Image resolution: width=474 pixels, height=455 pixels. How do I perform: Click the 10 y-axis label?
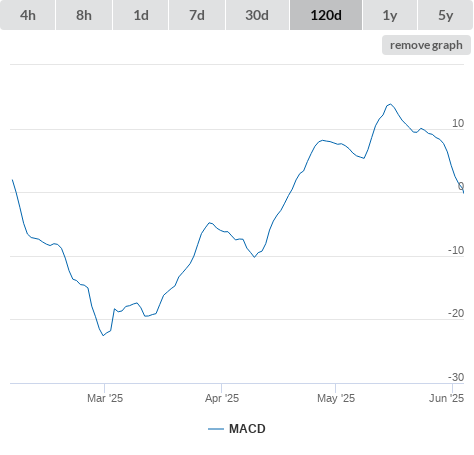[x=458, y=123]
